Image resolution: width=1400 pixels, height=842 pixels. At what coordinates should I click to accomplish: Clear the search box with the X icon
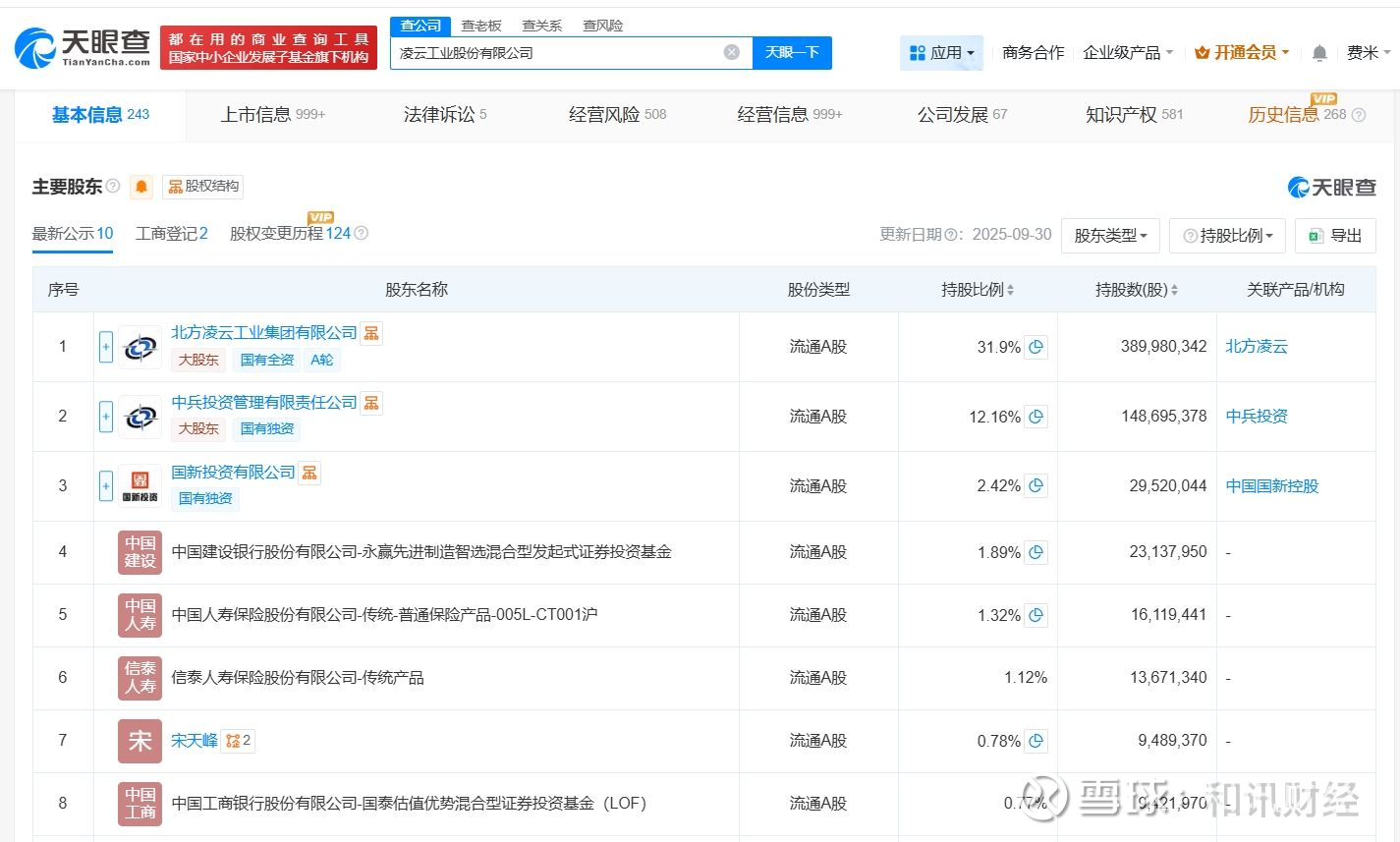pyautogui.click(x=732, y=52)
